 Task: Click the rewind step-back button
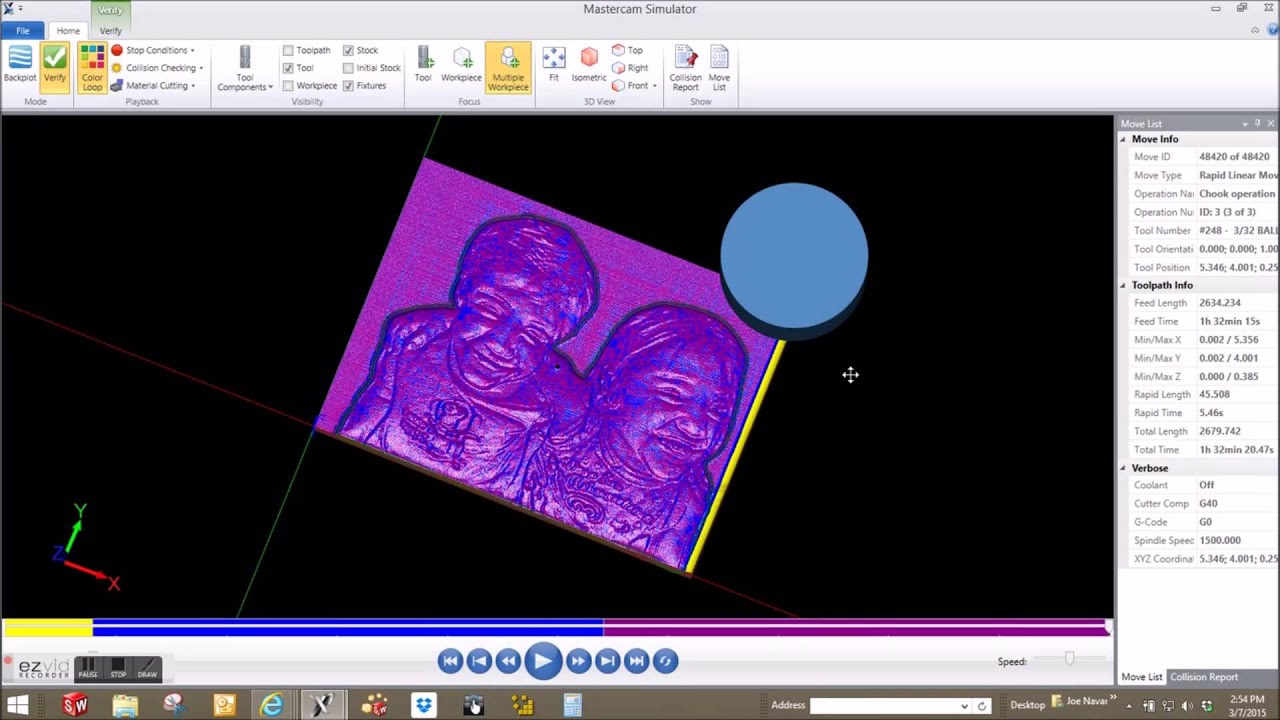point(508,661)
